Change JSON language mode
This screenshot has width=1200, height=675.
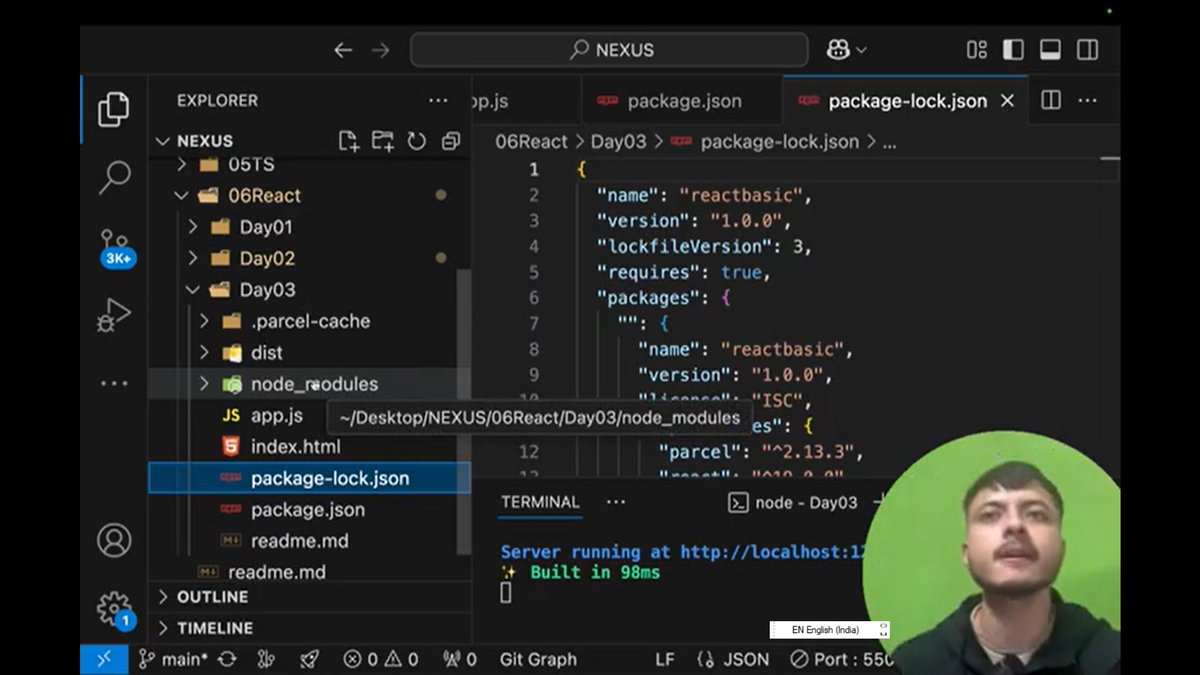[x=734, y=659]
